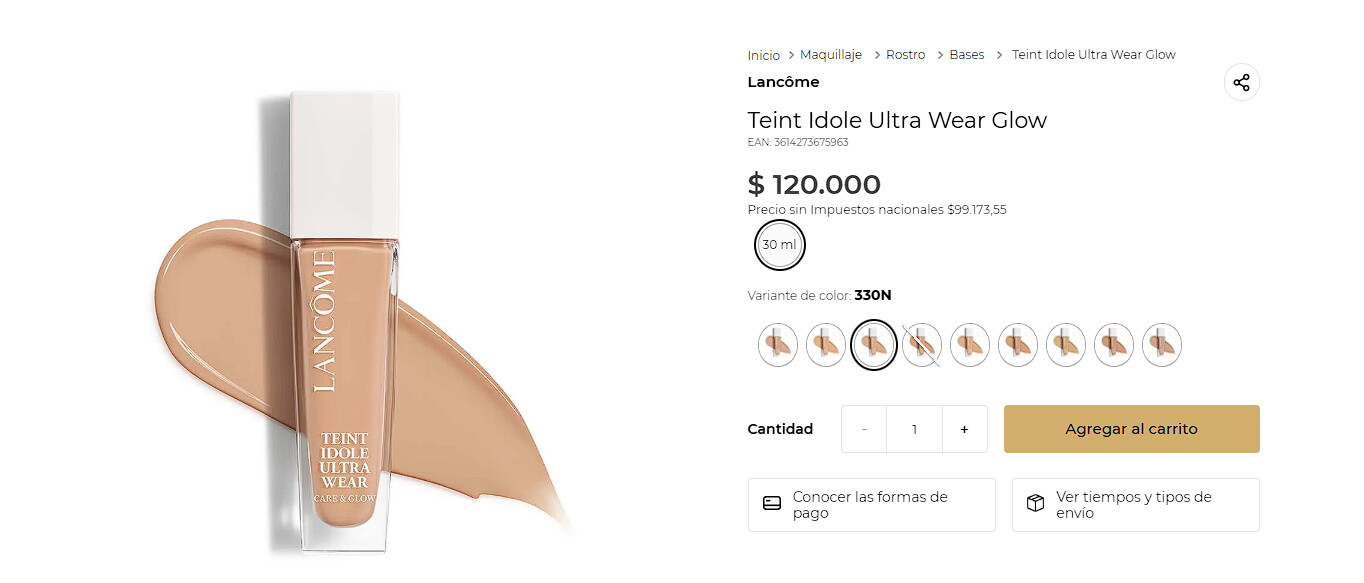Click the Lancôme foundation product image

(x=345, y=320)
